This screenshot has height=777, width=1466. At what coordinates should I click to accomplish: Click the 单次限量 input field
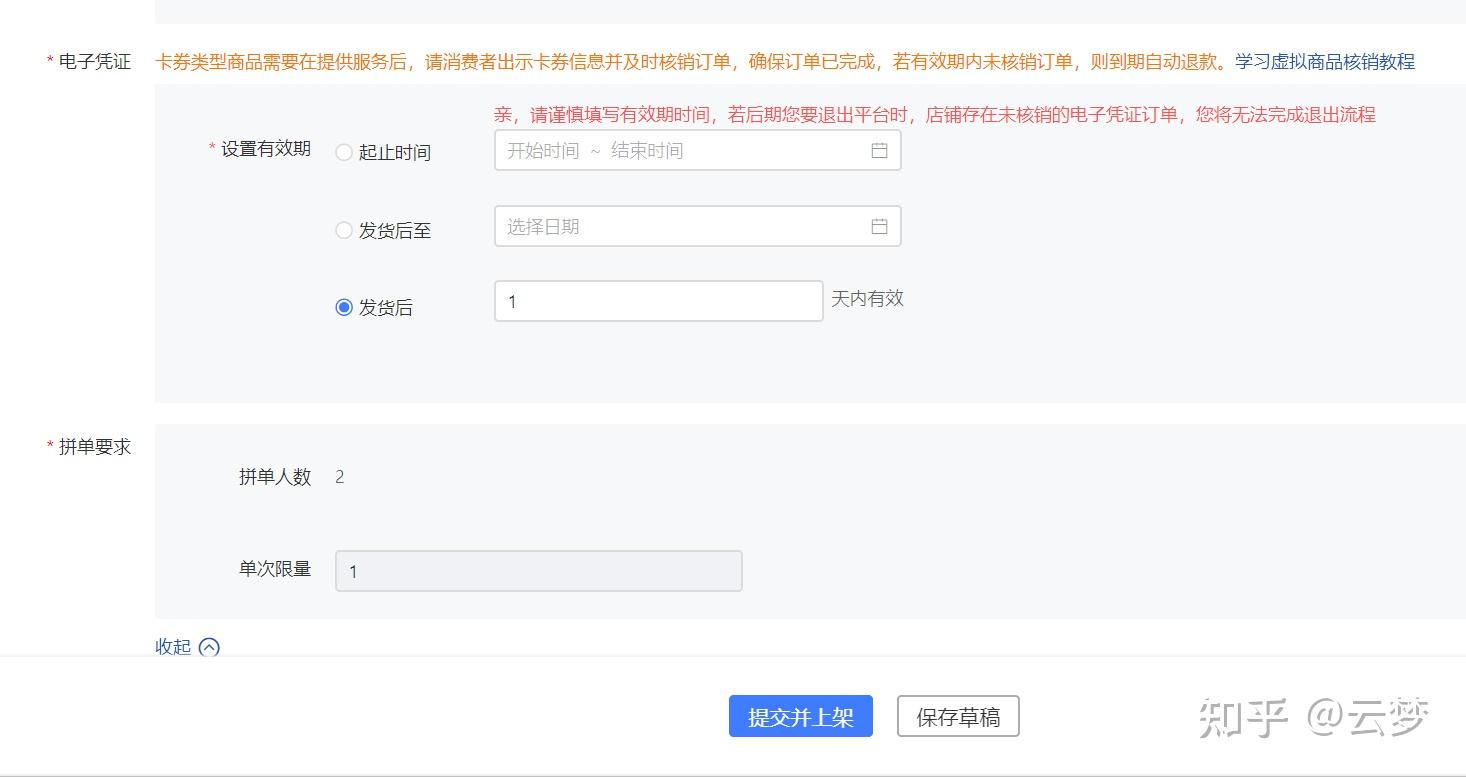click(x=539, y=571)
